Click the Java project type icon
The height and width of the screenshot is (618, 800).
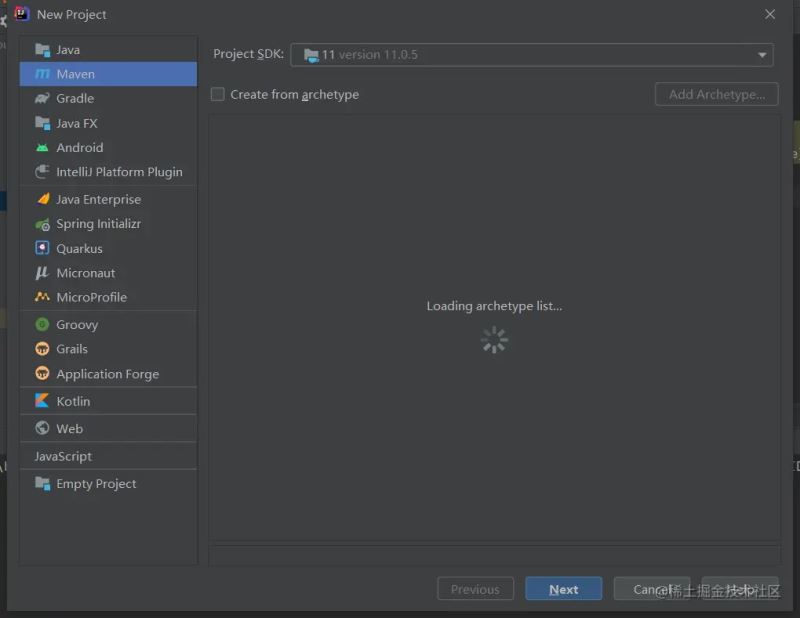coord(42,50)
